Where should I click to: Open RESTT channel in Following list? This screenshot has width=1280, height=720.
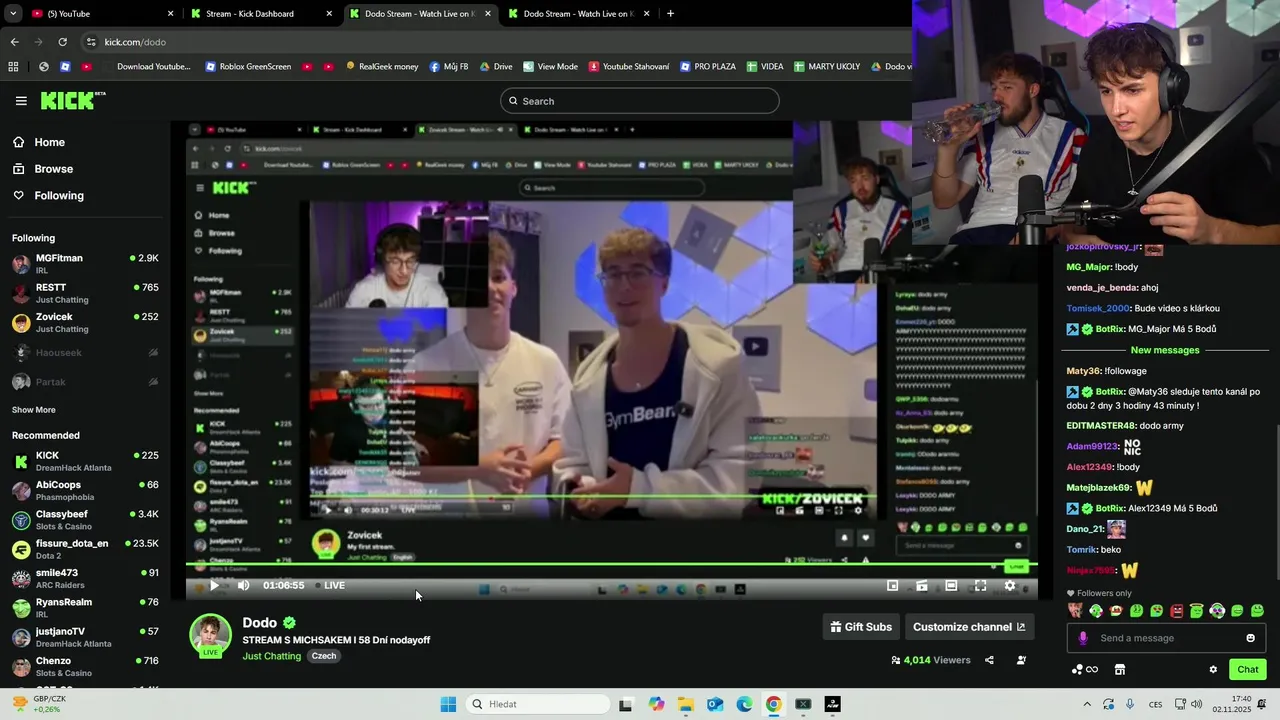click(85, 293)
